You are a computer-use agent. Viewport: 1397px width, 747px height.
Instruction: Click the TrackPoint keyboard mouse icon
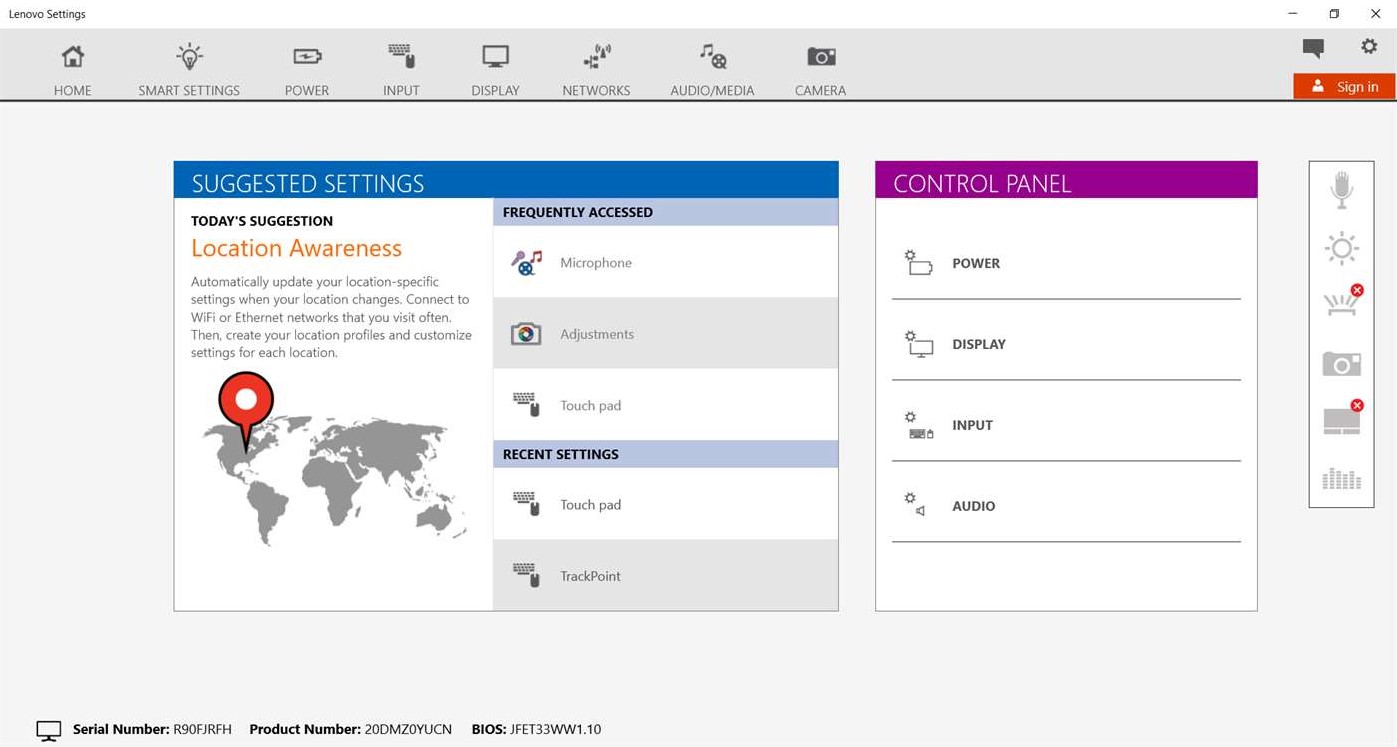(x=526, y=575)
